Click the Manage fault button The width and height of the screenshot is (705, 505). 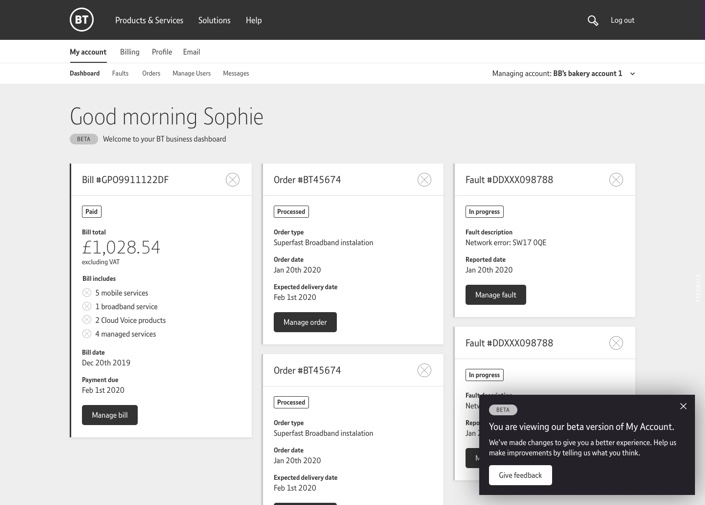495,295
